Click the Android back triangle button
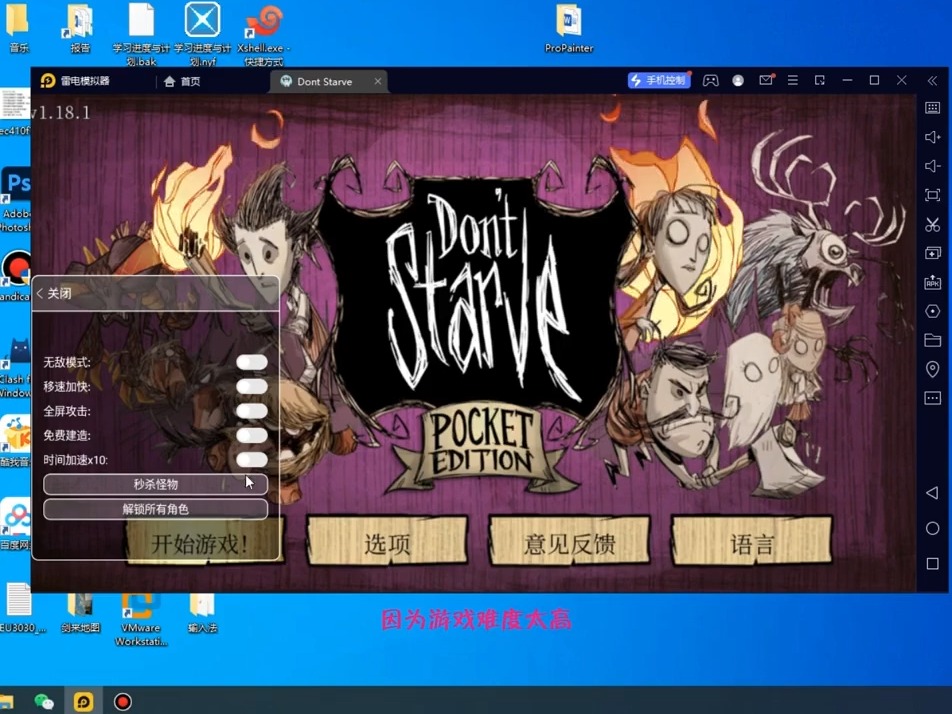This screenshot has width=952, height=714. point(933,492)
